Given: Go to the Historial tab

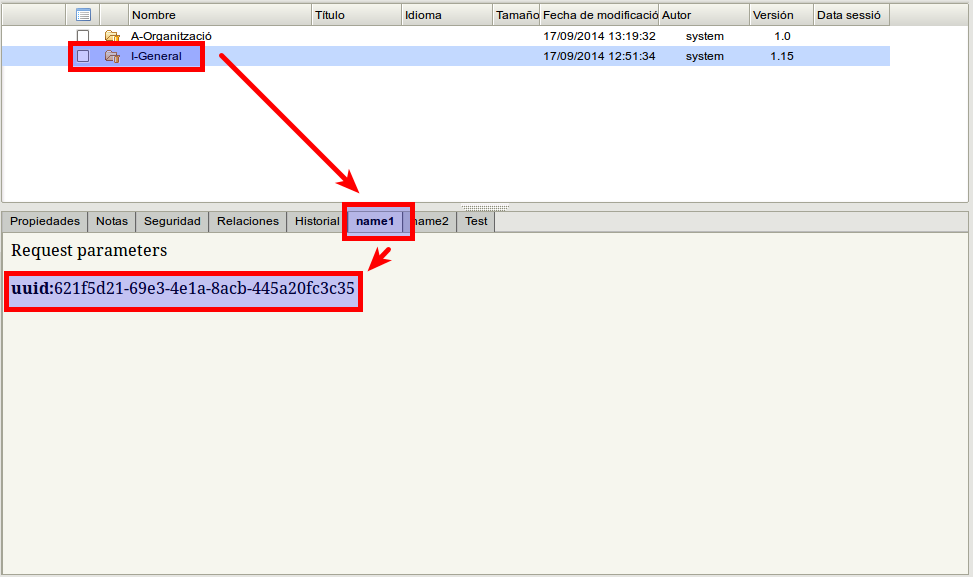Looking at the screenshot, I should pyautogui.click(x=316, y=221).
